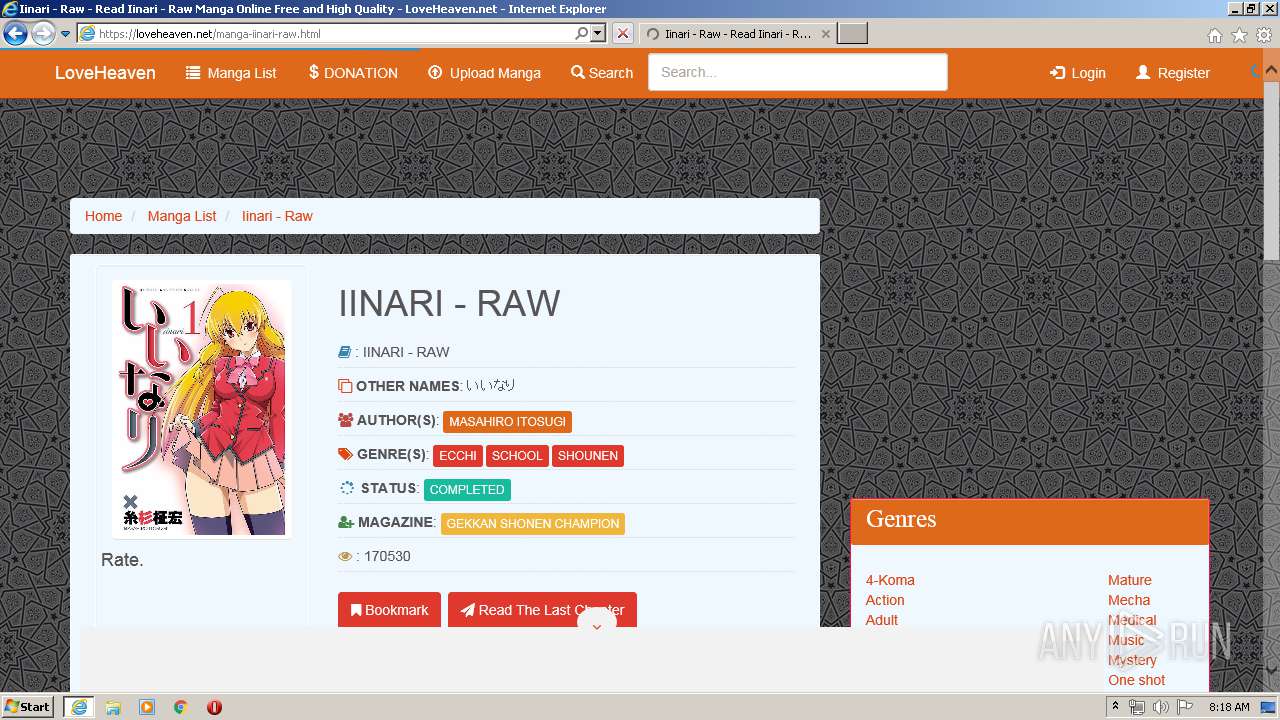Click Adult genre link
Image resolution: width=1280 pixels, height=720 pixels.
pyautogui.click(x=882, y=620)
